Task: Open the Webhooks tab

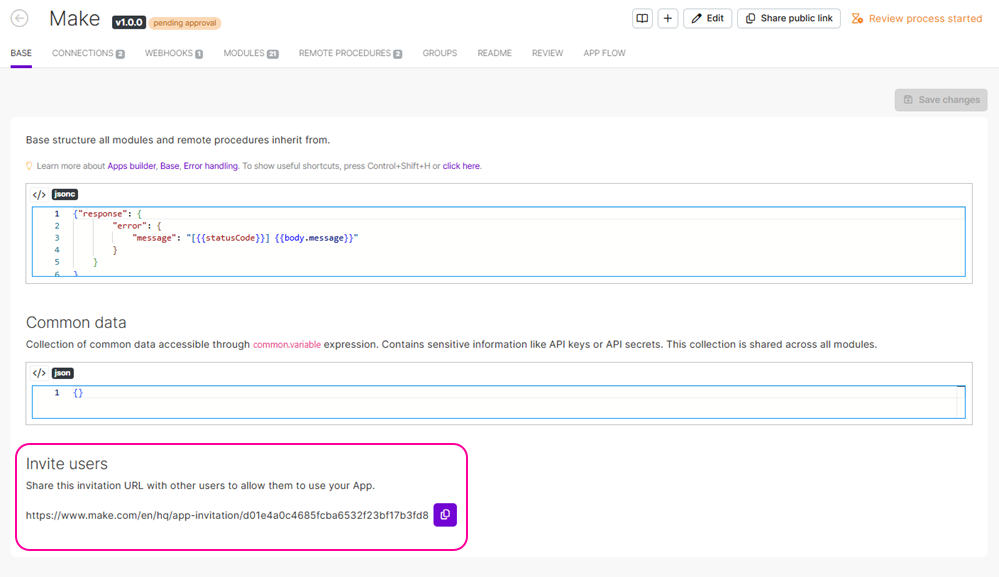Action: [x=173, y=53]
